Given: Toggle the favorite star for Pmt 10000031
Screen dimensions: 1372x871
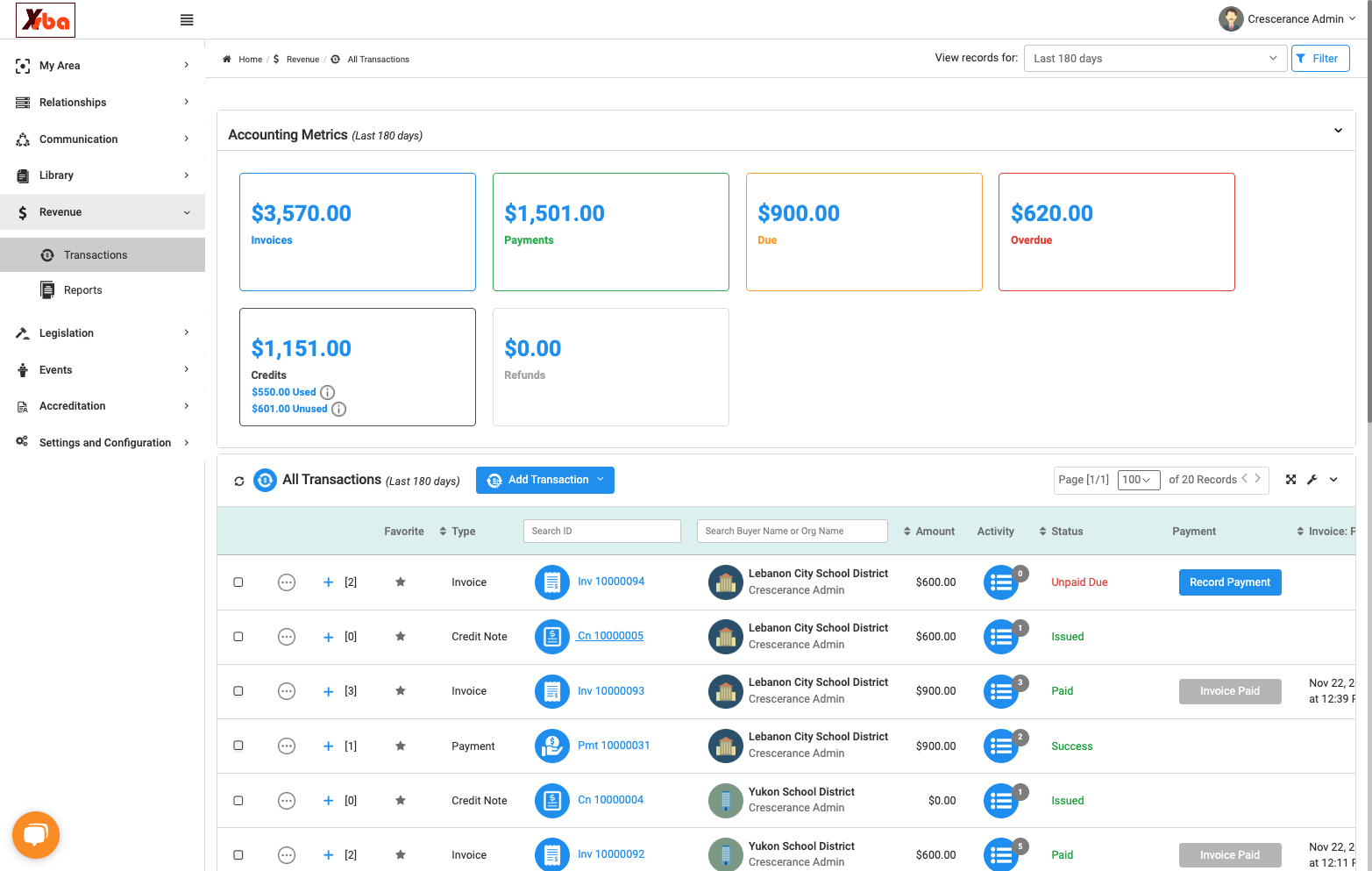Looking at the screenshot, I should click(401, 746).
